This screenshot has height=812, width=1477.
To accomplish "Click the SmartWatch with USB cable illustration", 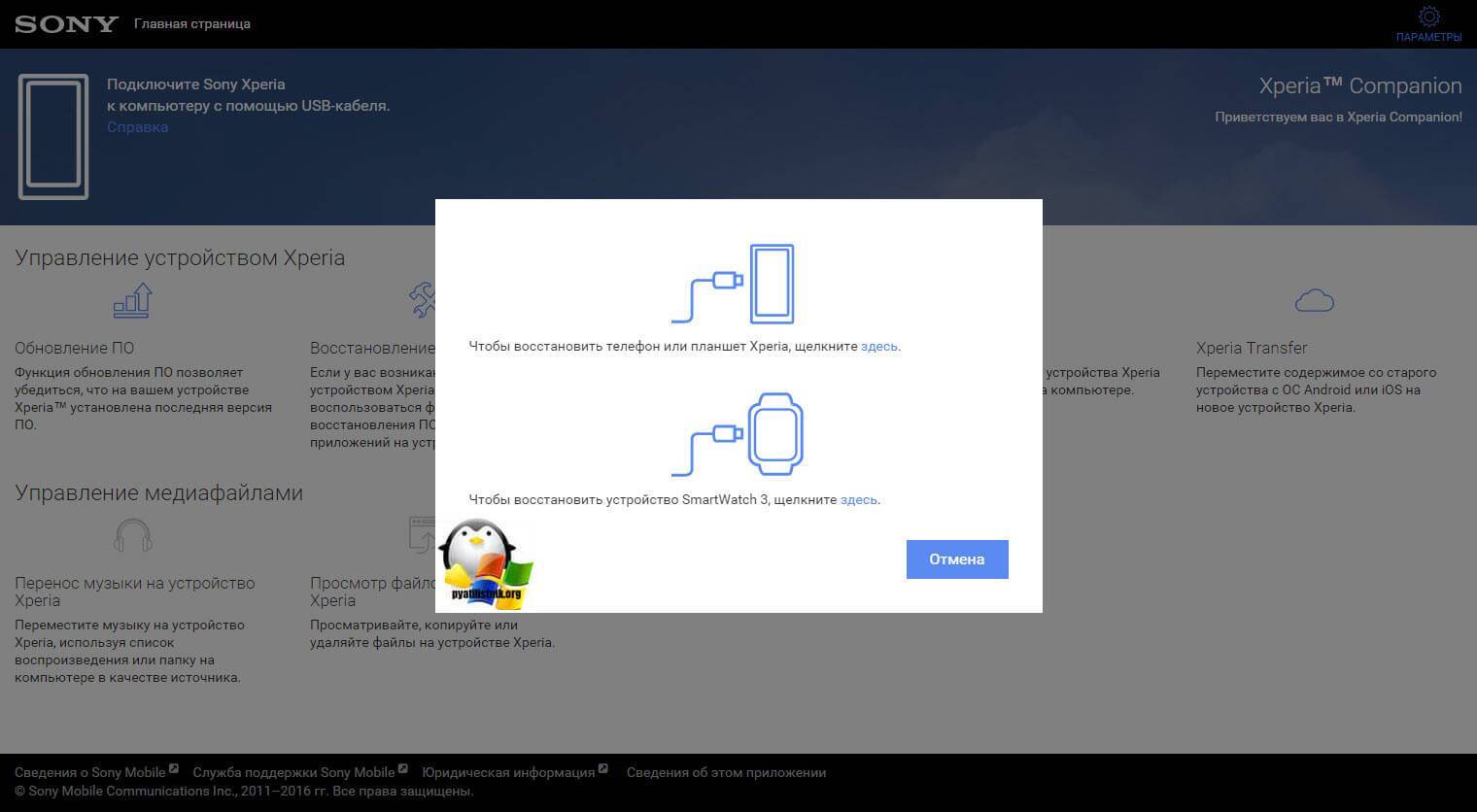I will 738,434.
